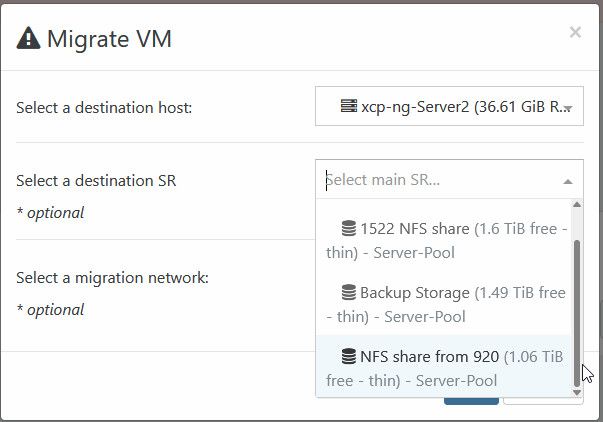
Task: Click the storage icon beside 1522 NFS share
Action: coord(348,228)
